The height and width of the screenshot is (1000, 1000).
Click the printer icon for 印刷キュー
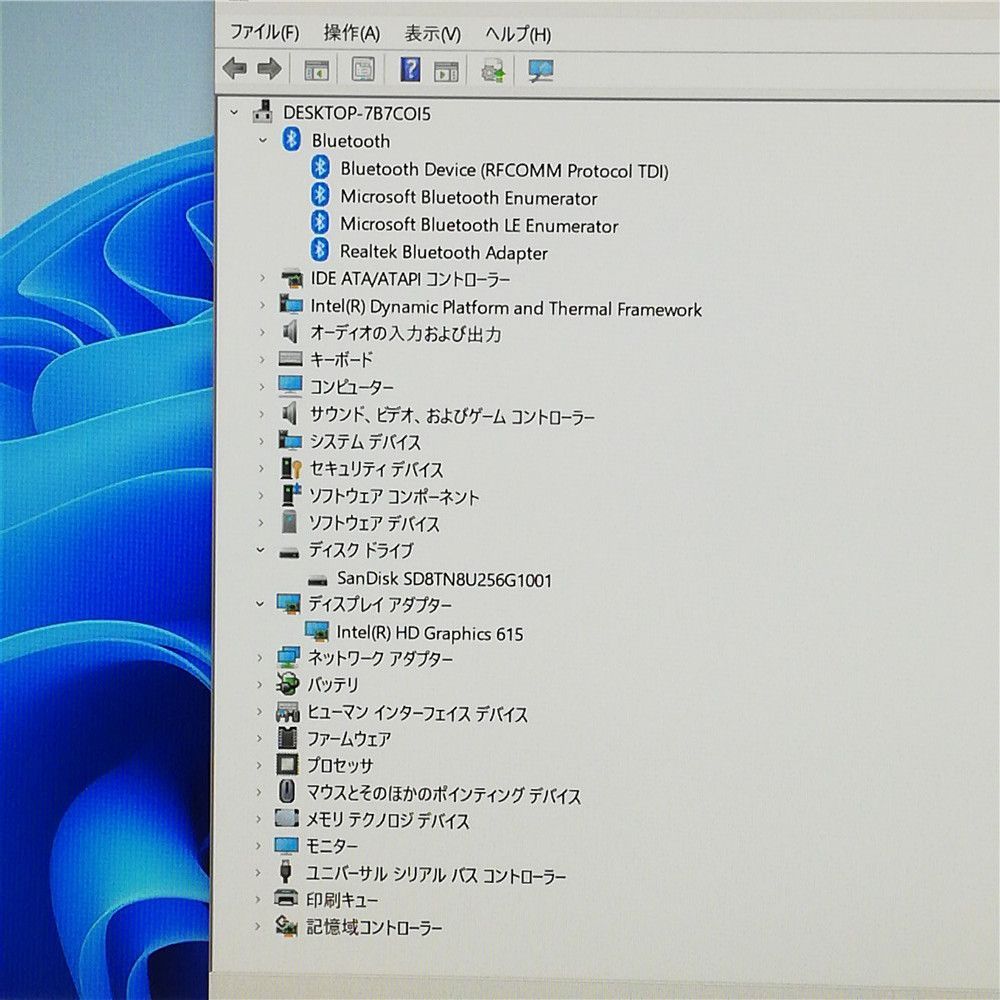pos(286,898)
